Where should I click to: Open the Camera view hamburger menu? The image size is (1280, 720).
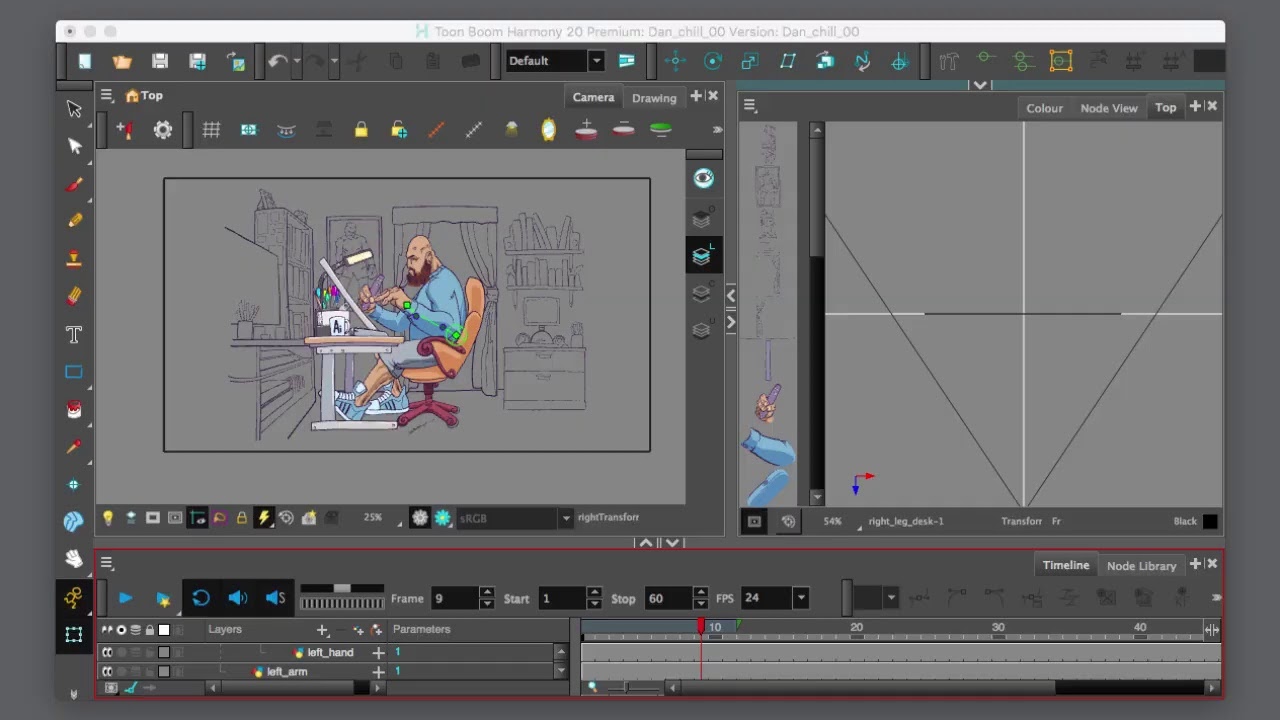pos(106,96)
